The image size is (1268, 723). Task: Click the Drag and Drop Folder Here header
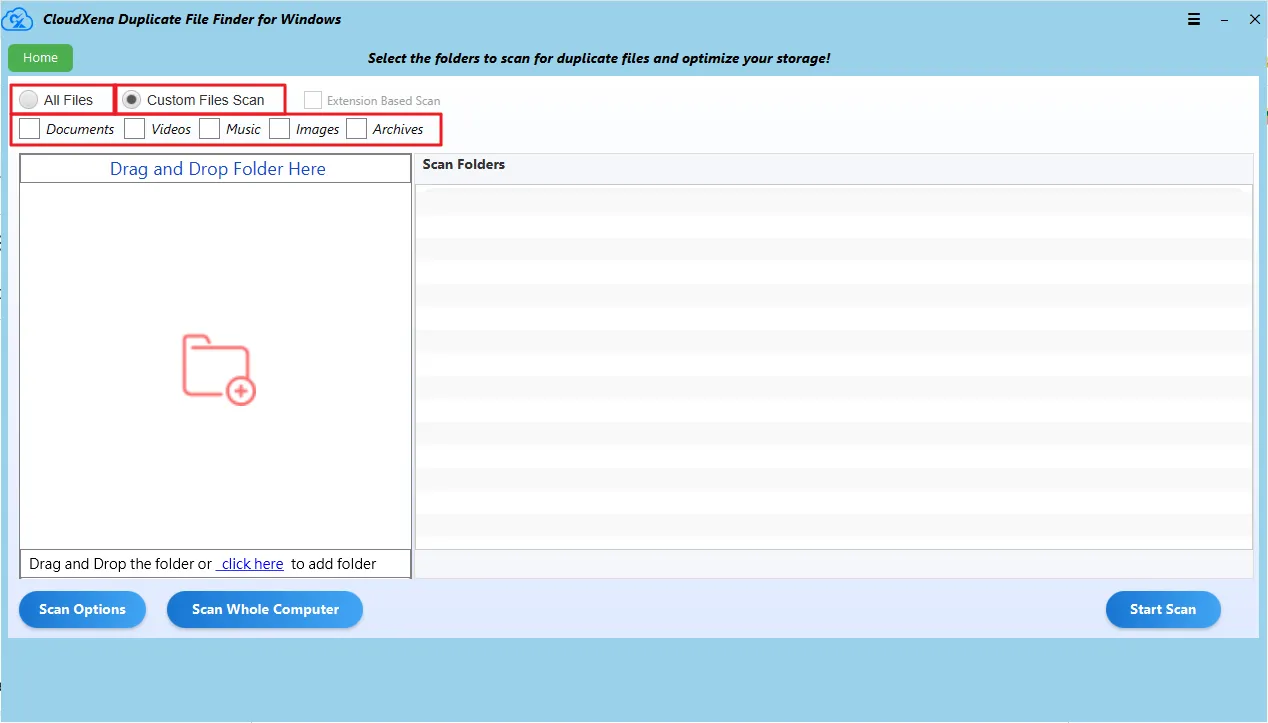(217, 169)
